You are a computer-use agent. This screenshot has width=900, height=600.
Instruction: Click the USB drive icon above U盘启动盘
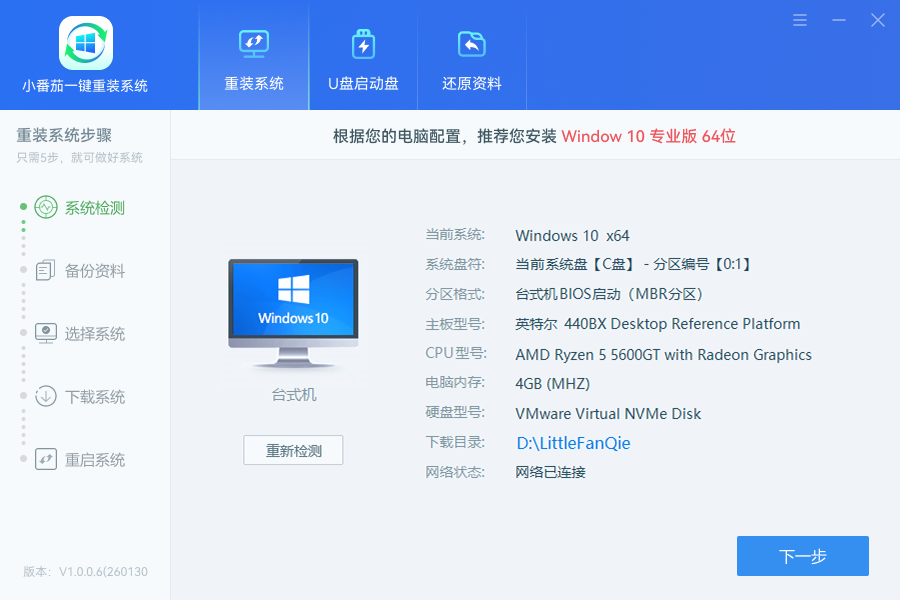coord(363,44)
